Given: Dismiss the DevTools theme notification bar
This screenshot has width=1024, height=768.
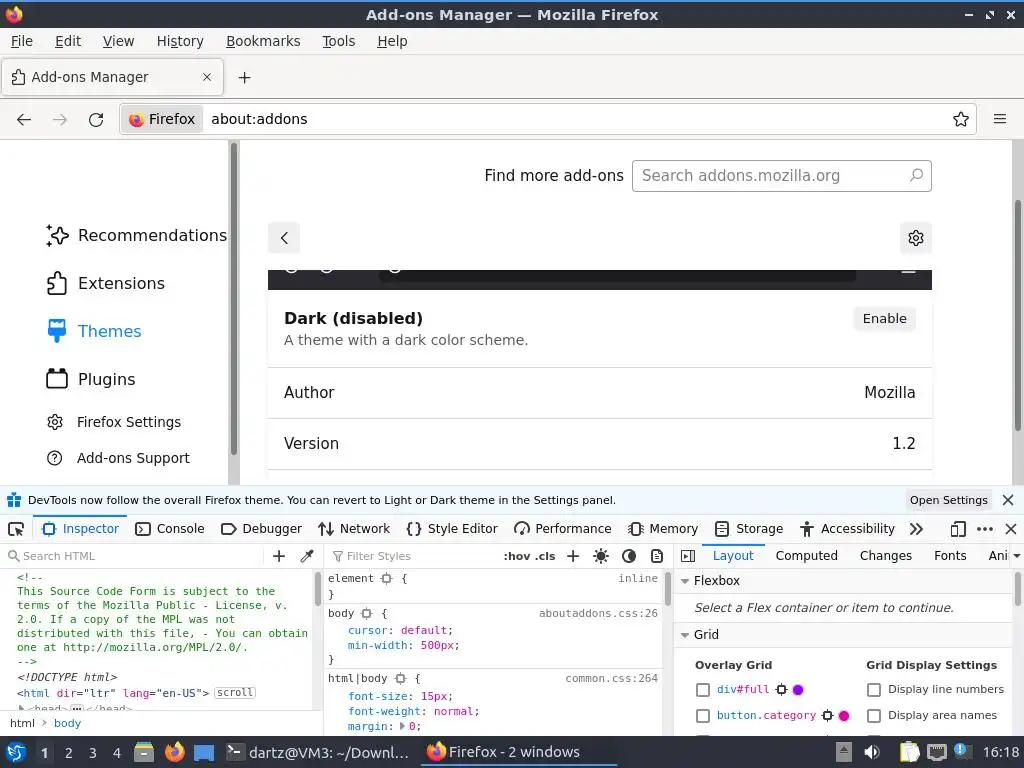Looking at the screenshot, I should coord(1008,500).
